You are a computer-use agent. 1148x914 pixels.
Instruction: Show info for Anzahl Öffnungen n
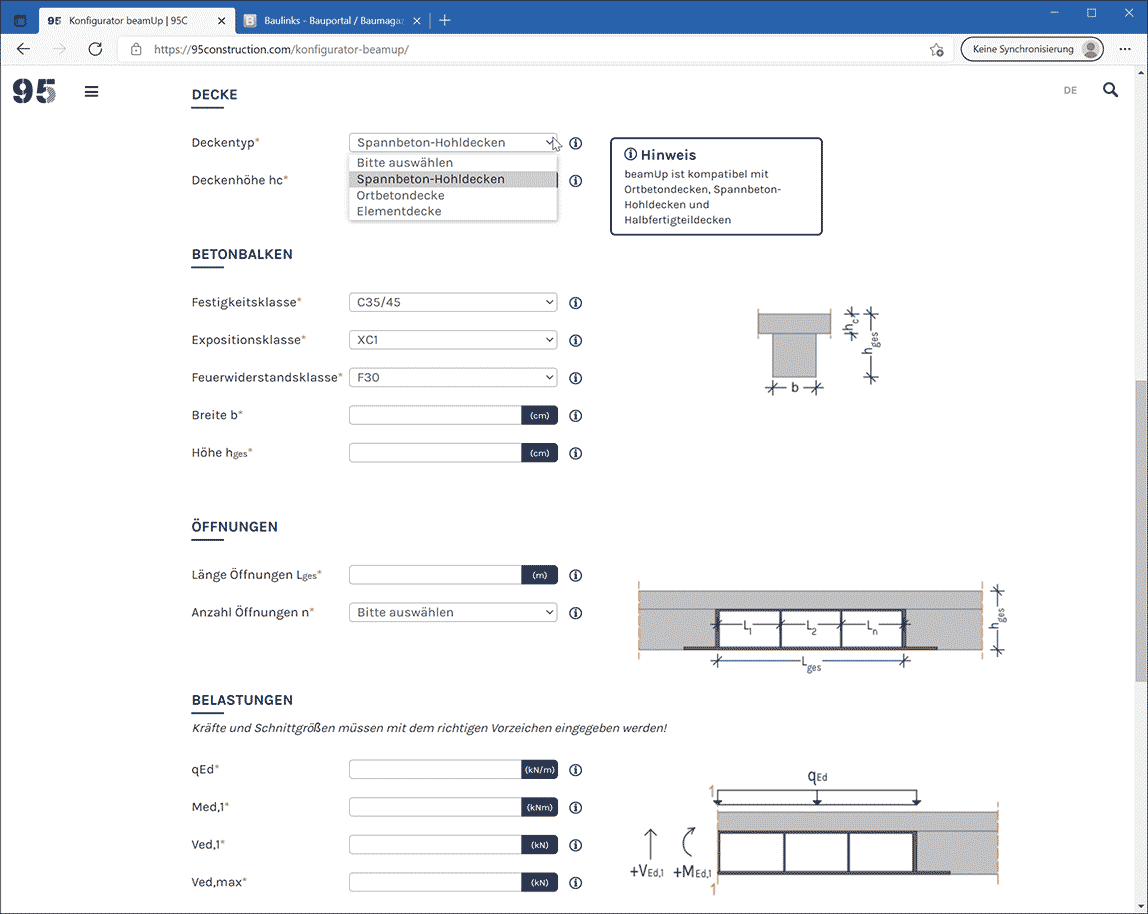575,613
